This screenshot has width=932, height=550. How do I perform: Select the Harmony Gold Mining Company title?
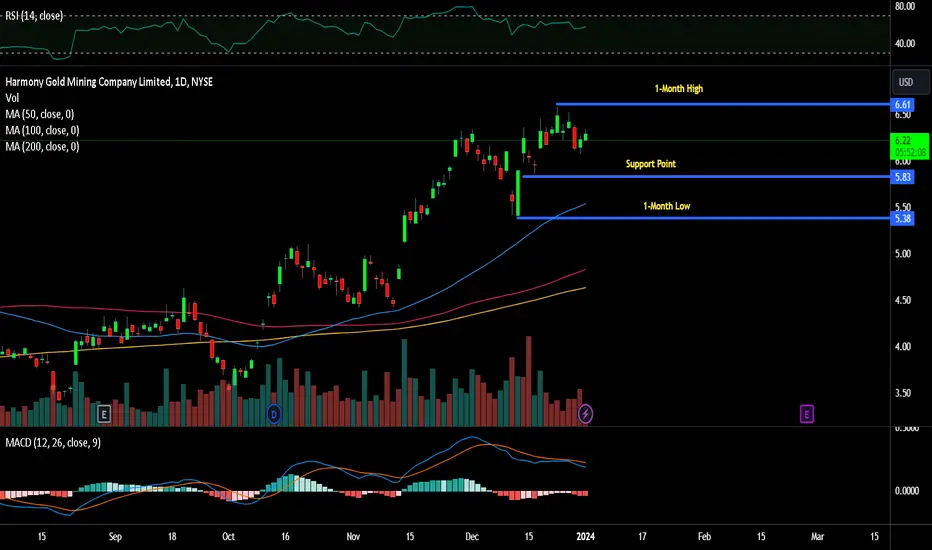click(x=109, y=82)
